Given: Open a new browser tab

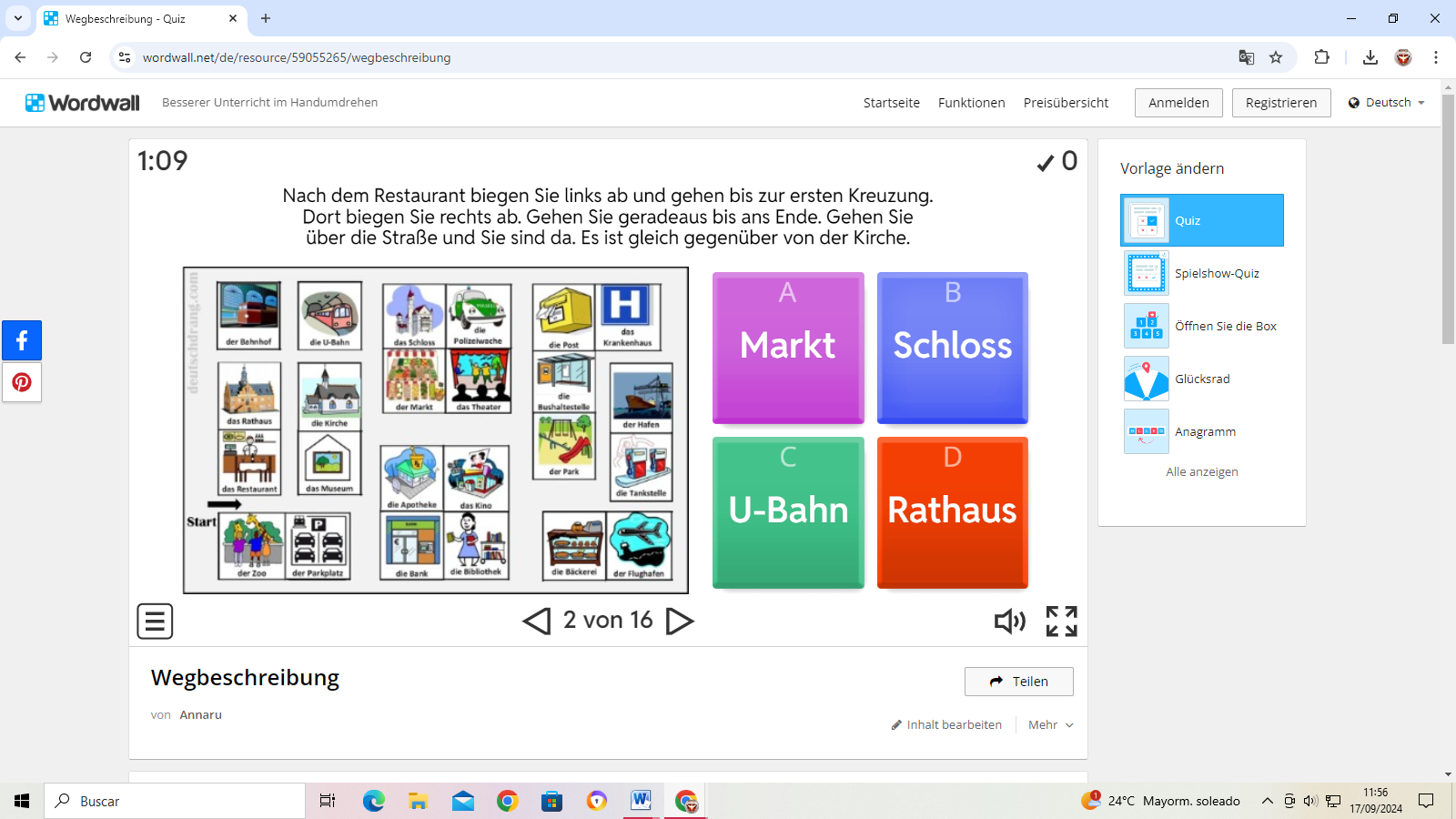Looking at the screenshot, I should (x=266, y=18).
